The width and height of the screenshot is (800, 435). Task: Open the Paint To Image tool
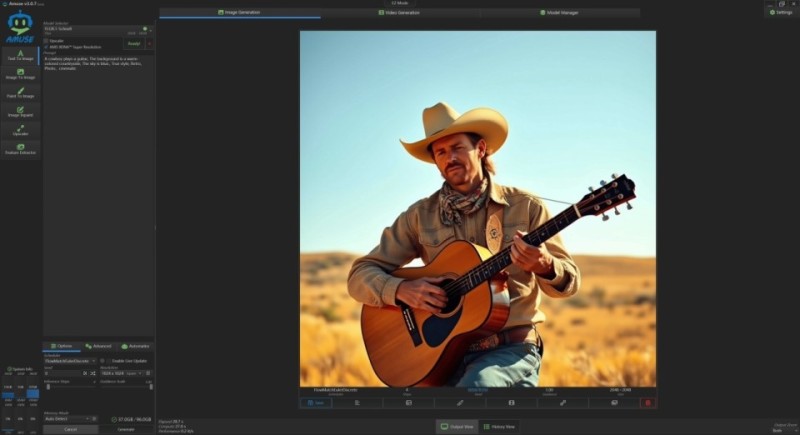[x=21, y=93]
